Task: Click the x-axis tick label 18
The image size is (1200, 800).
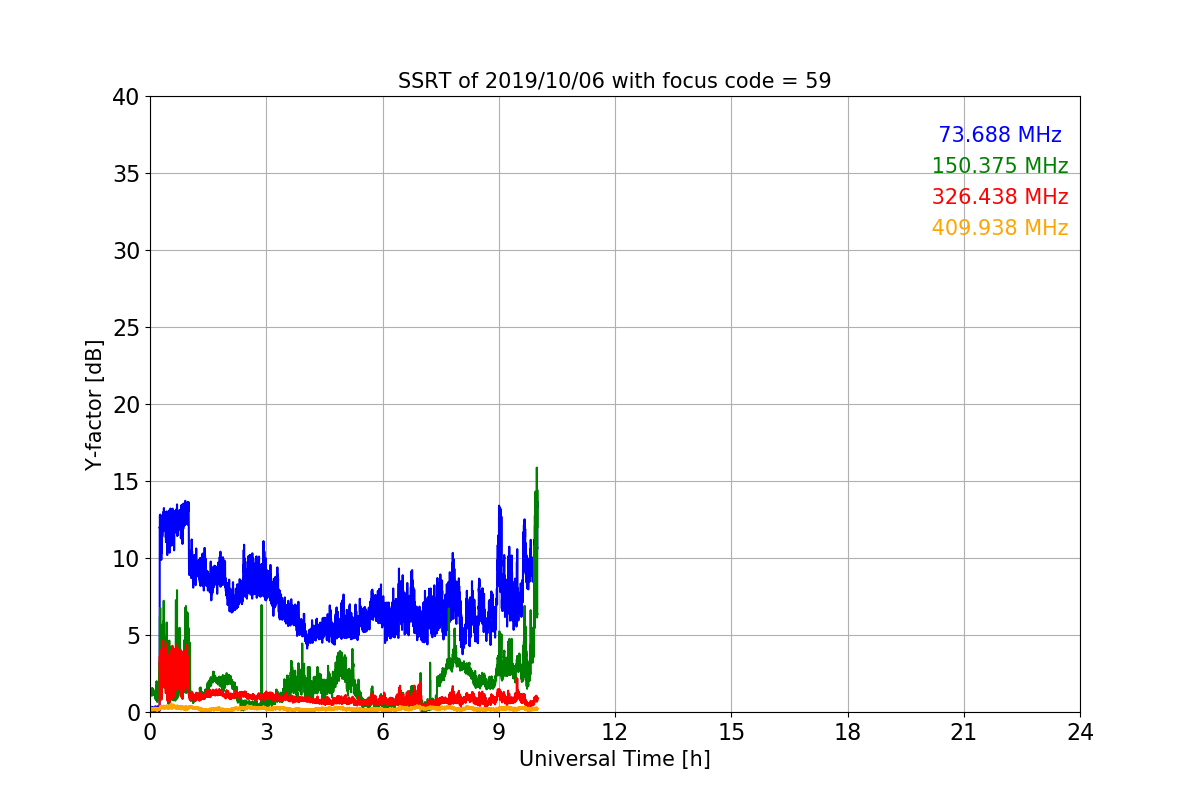Action: tap(847, 732)
